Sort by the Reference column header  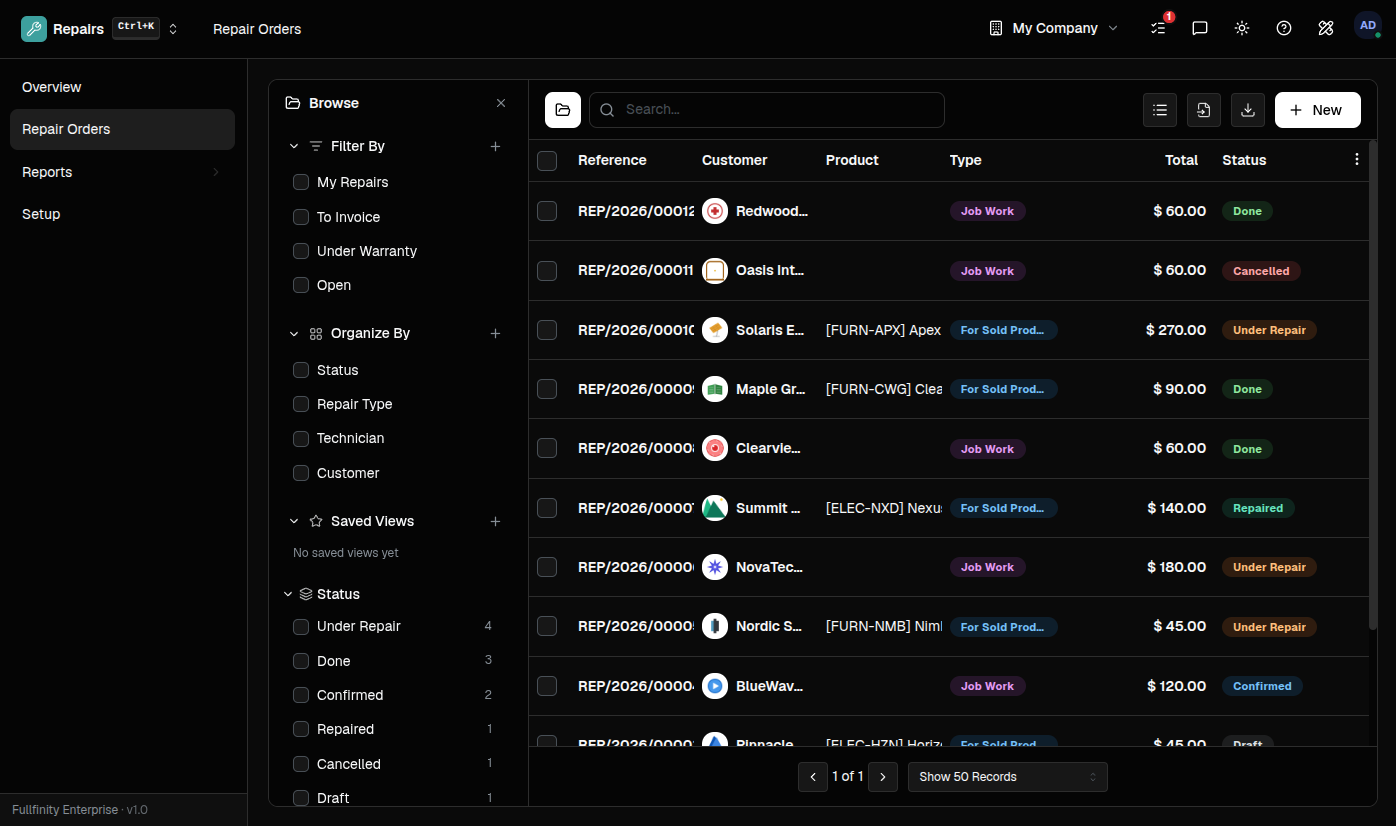point(612,160)
